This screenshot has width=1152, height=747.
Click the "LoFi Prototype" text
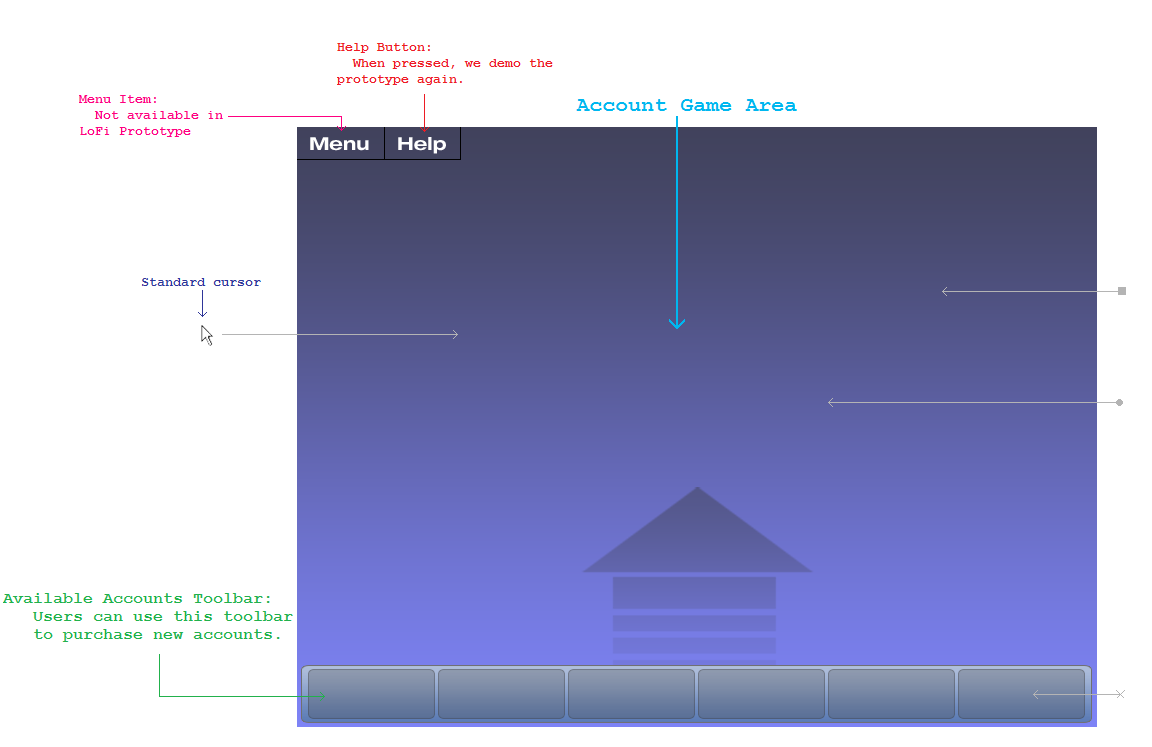point(135,131)
